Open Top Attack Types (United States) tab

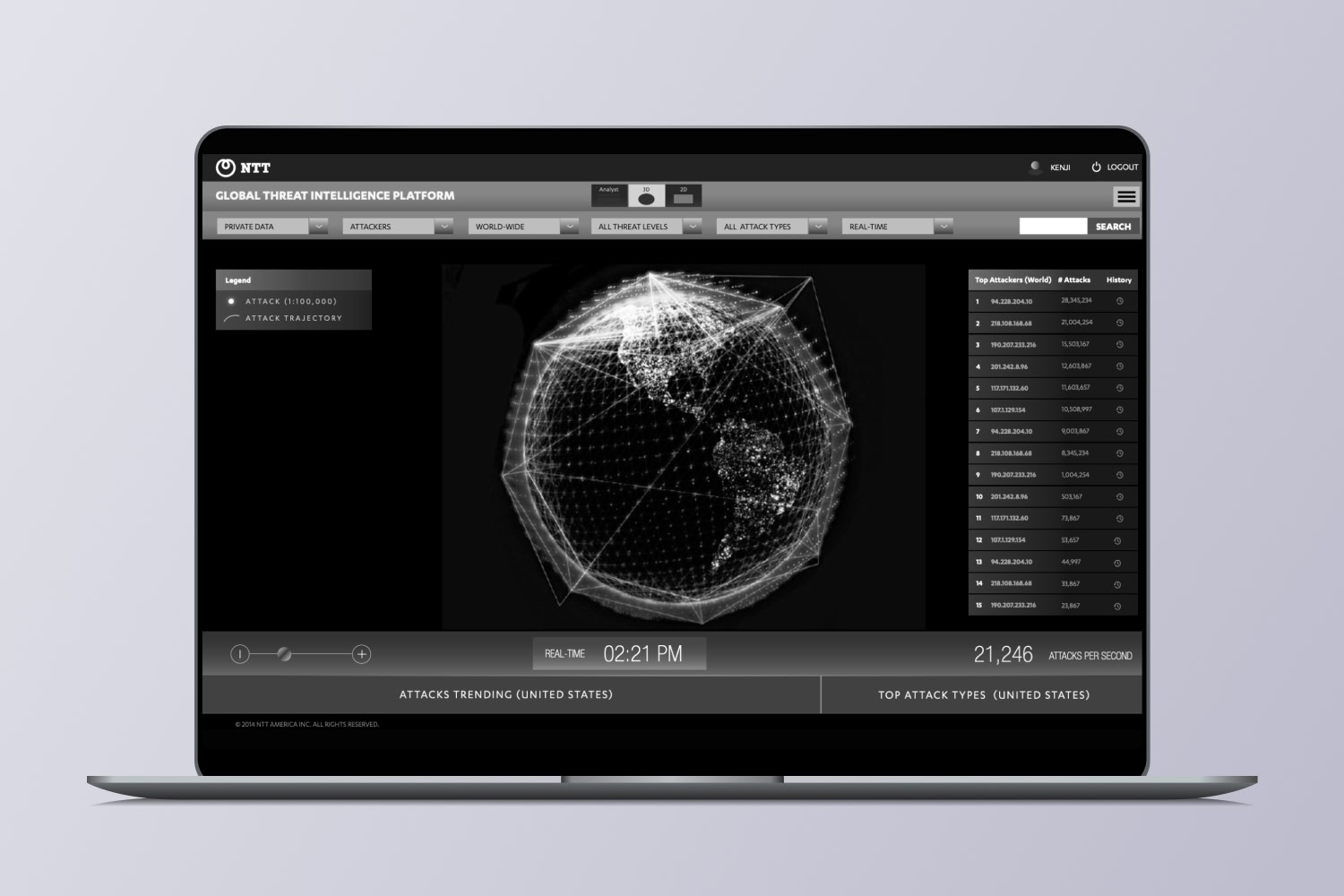983,694
